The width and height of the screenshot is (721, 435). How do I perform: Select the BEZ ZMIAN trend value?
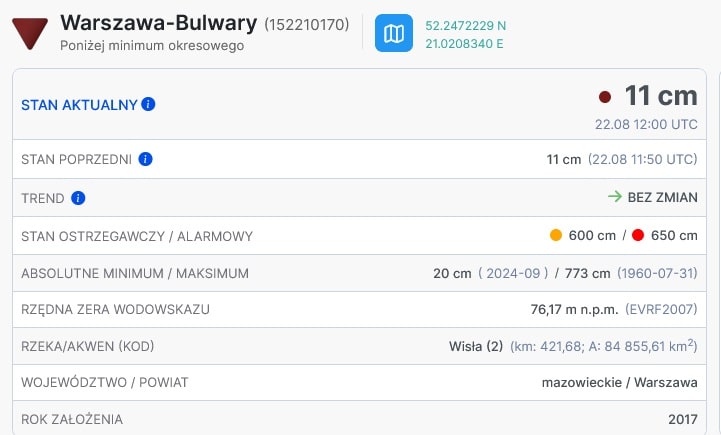pos(663,197)
